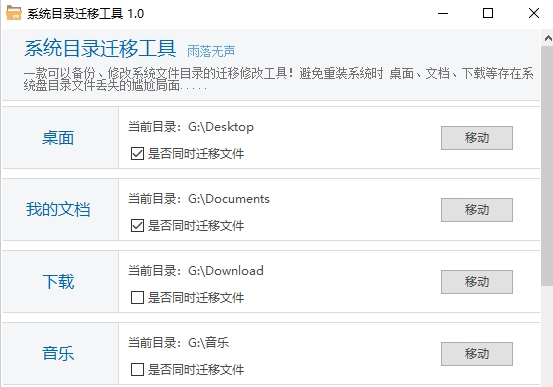Uncheck 是否同时迁移文件 under G:\Documents
Image resolution: width=553 pixels, height=387 pixels.
(x=137, y=226)
